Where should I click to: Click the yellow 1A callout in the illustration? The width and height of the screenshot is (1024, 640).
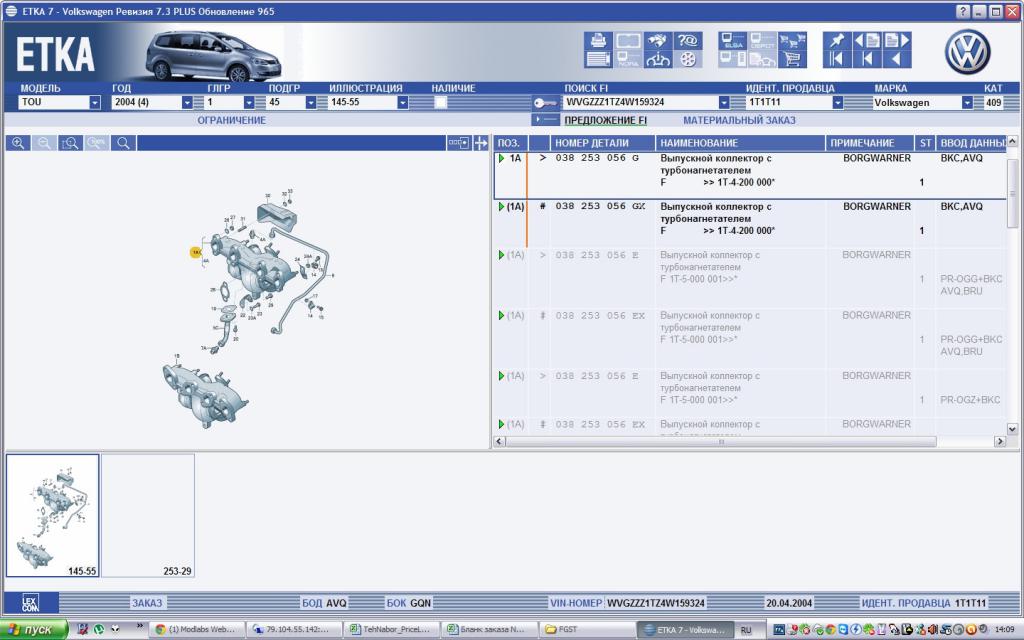tap(196, 251)
